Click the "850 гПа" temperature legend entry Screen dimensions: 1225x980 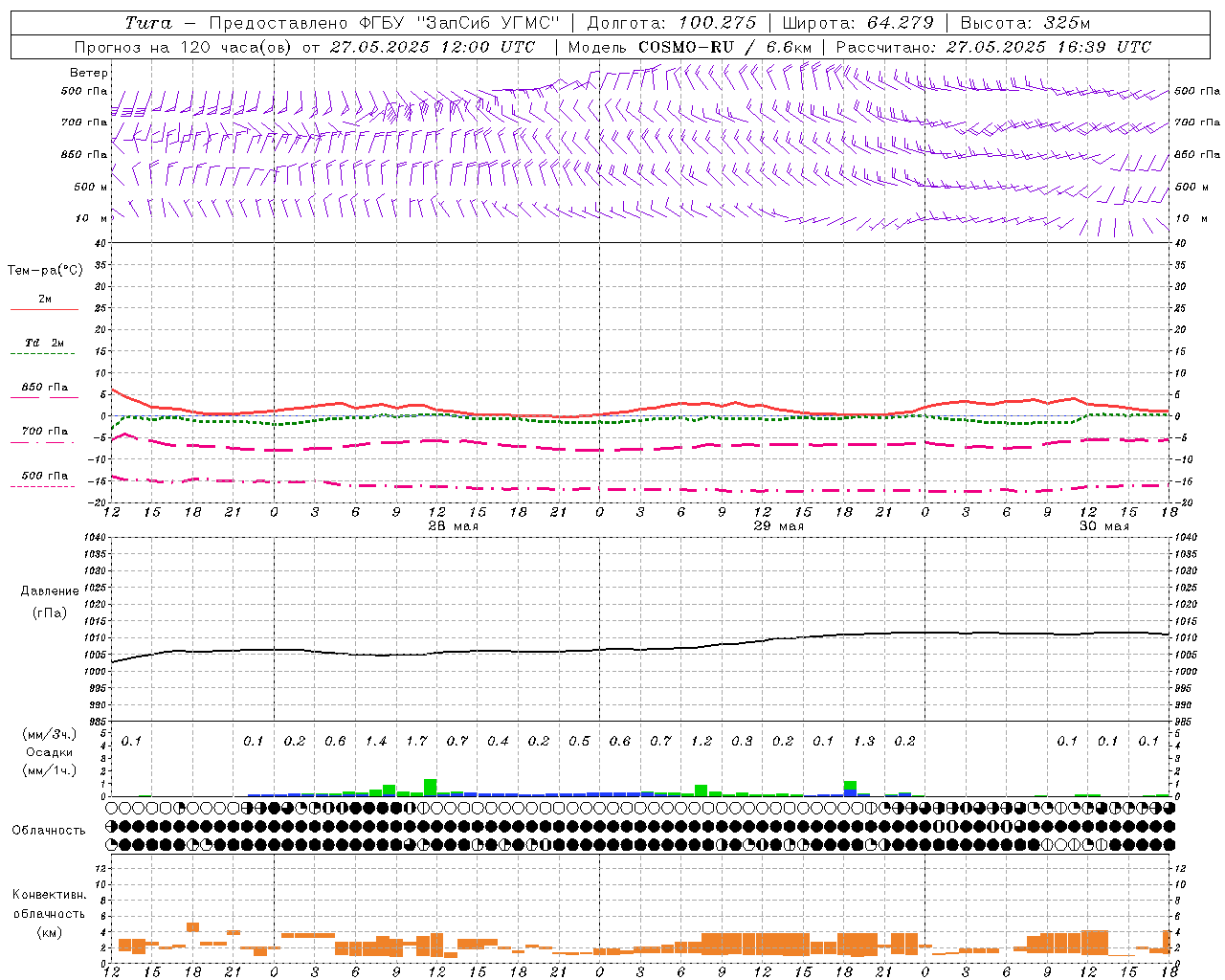[44, 388]
